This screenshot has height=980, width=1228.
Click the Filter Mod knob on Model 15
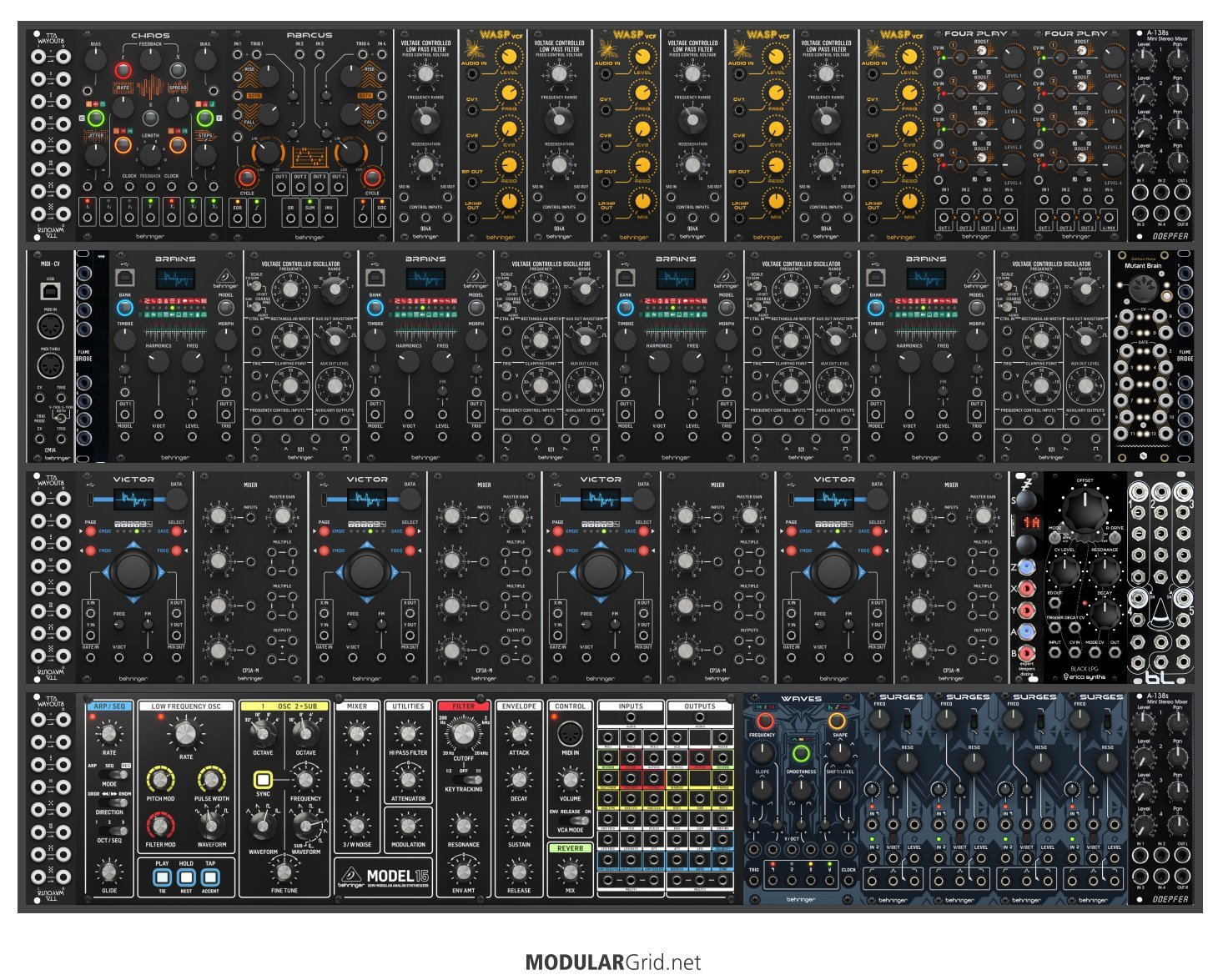coord(160,827)
